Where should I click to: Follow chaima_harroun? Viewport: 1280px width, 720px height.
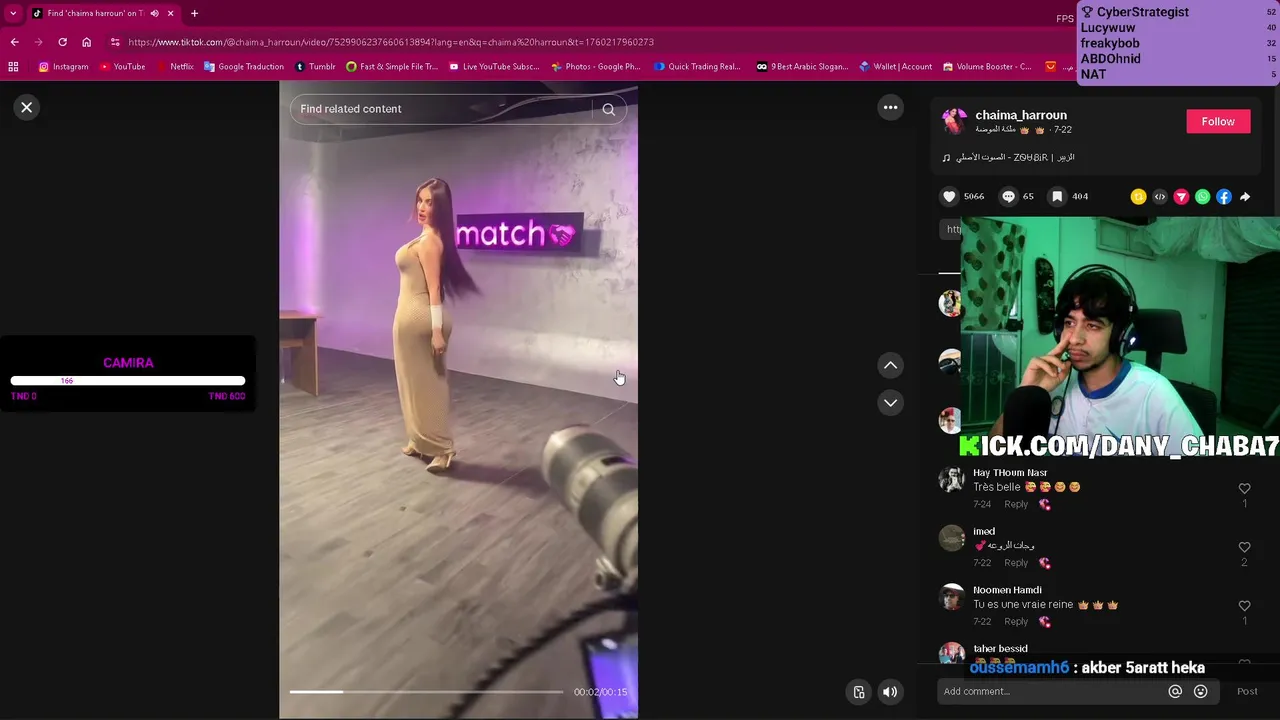click(1218, 121)
